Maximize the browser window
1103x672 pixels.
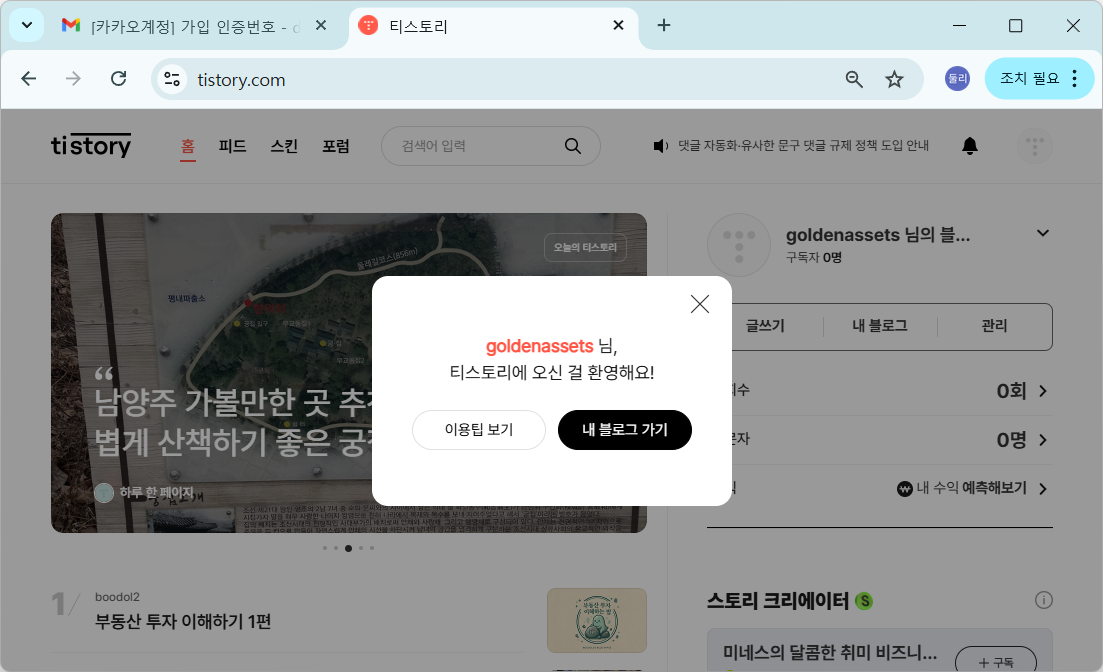1016,25
